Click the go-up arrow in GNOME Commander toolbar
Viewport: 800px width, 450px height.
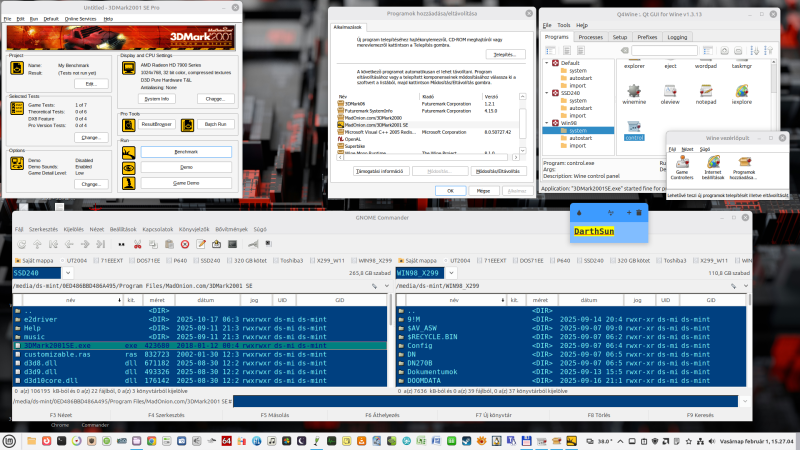click(37, 244)
